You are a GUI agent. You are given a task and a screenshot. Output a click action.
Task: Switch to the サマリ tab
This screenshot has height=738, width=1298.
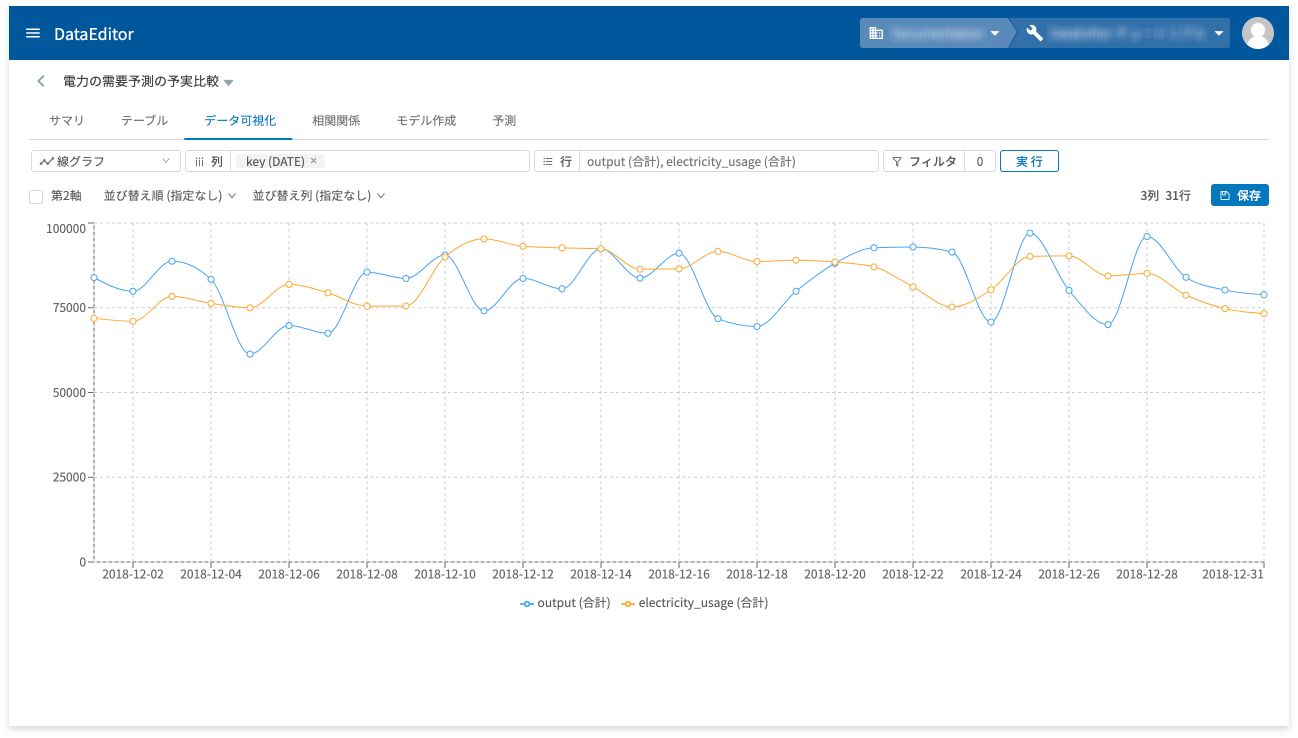click(x=67, y=120)
